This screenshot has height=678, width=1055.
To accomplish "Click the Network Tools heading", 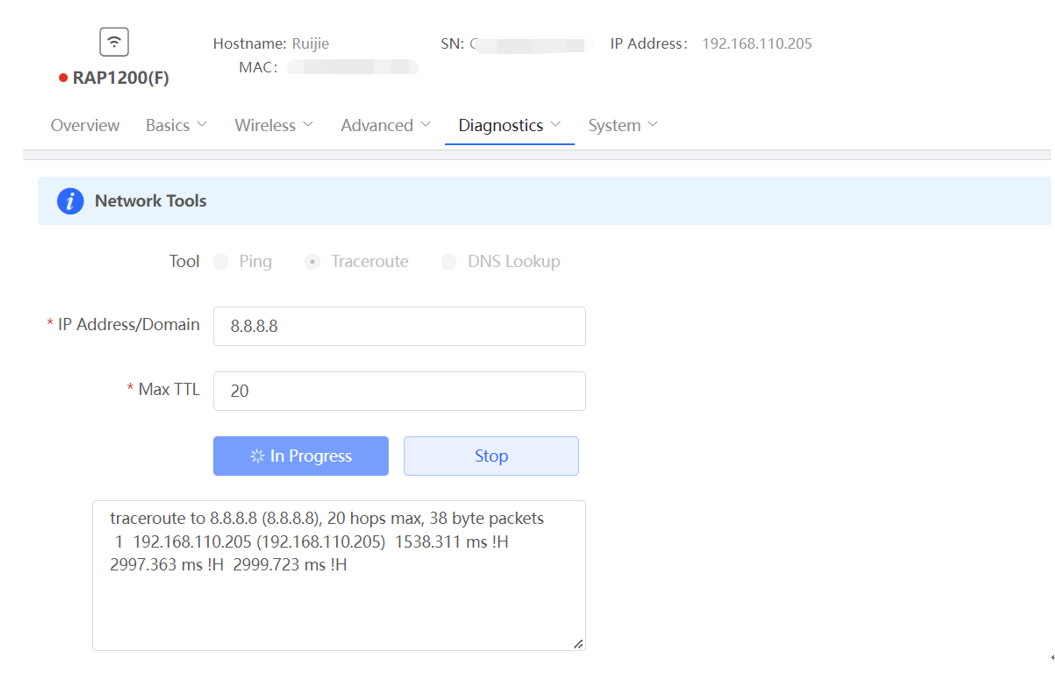I will click(151, 201).
